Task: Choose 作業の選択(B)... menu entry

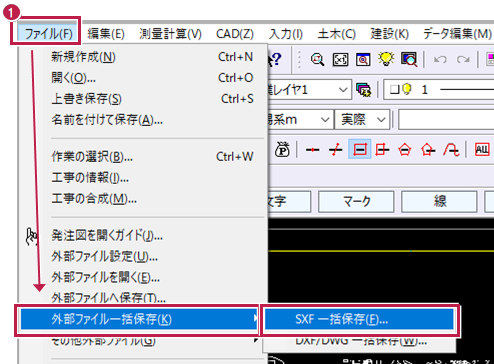Action: click(x=152, y=156)
